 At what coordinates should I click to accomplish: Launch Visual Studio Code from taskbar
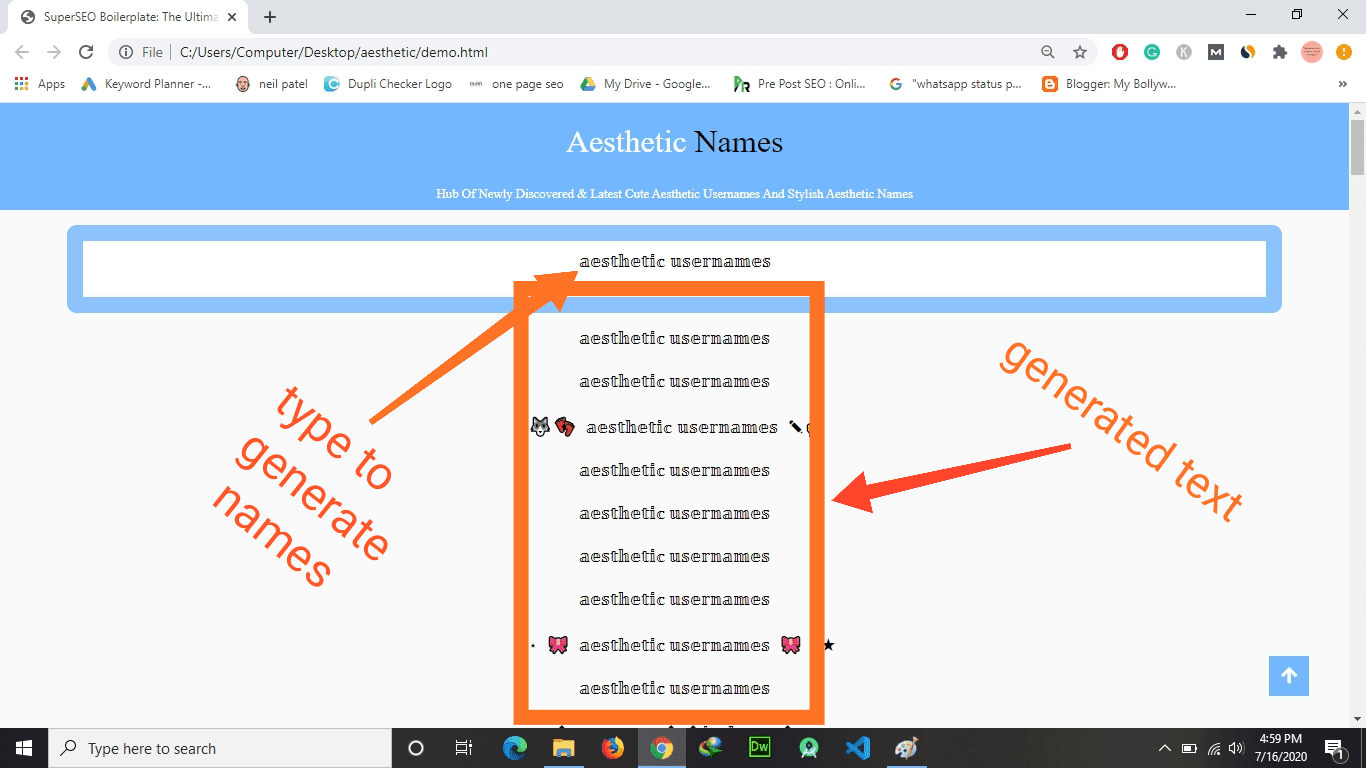858,748
